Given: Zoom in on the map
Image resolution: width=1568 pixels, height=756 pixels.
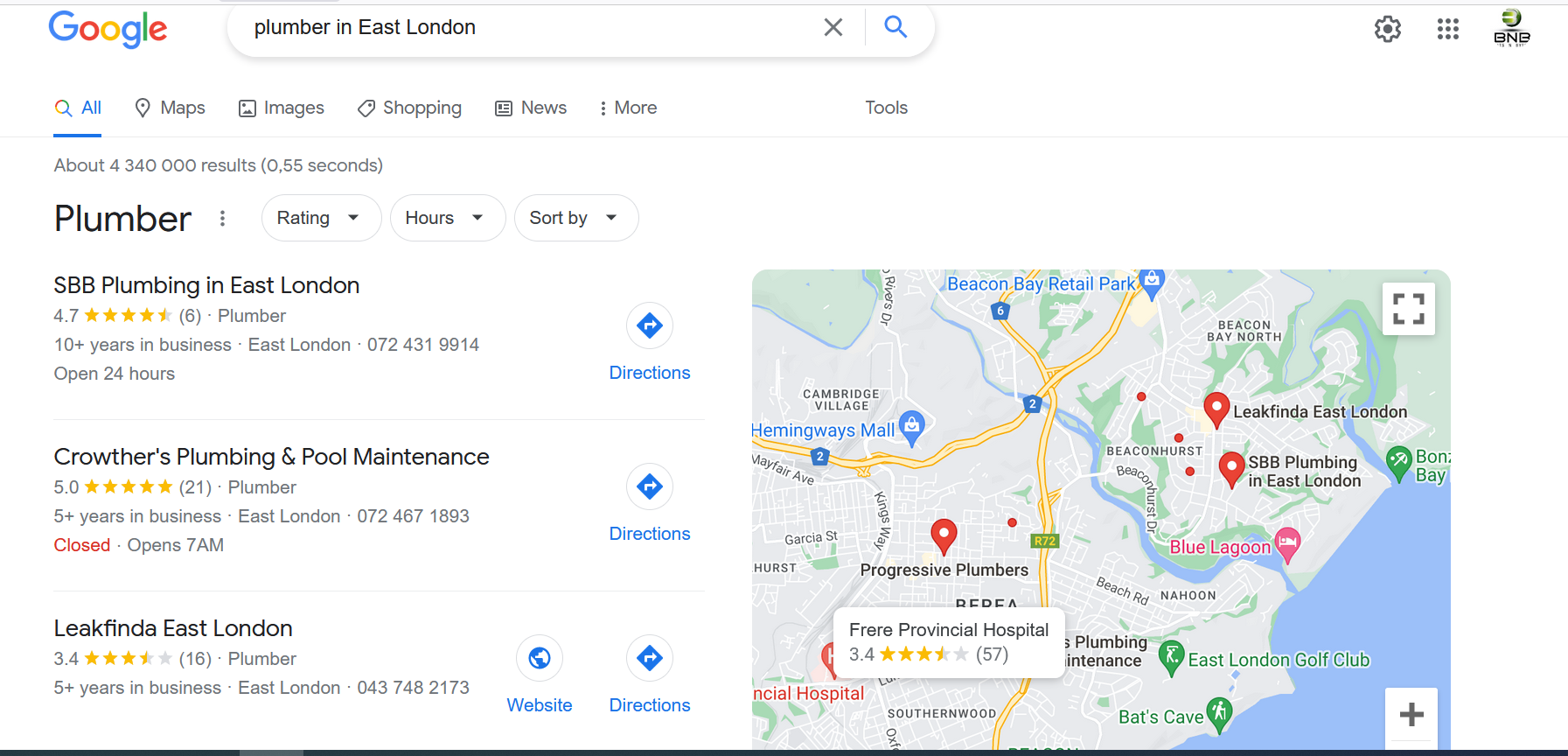Looking at the screenshot, I should pyautogui.click(x=1411, y=714).
